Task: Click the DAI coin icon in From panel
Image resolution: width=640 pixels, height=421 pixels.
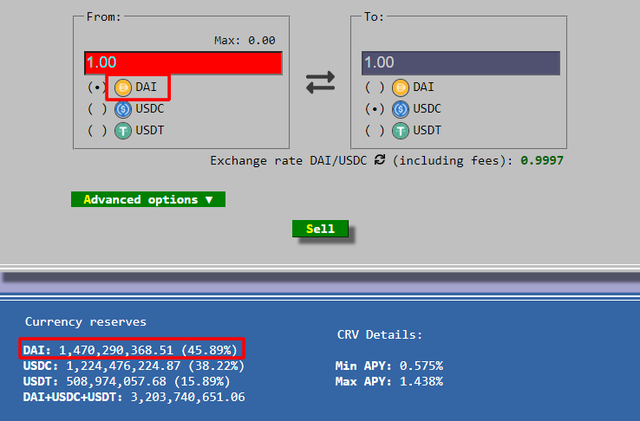Action: pos(123,87)
